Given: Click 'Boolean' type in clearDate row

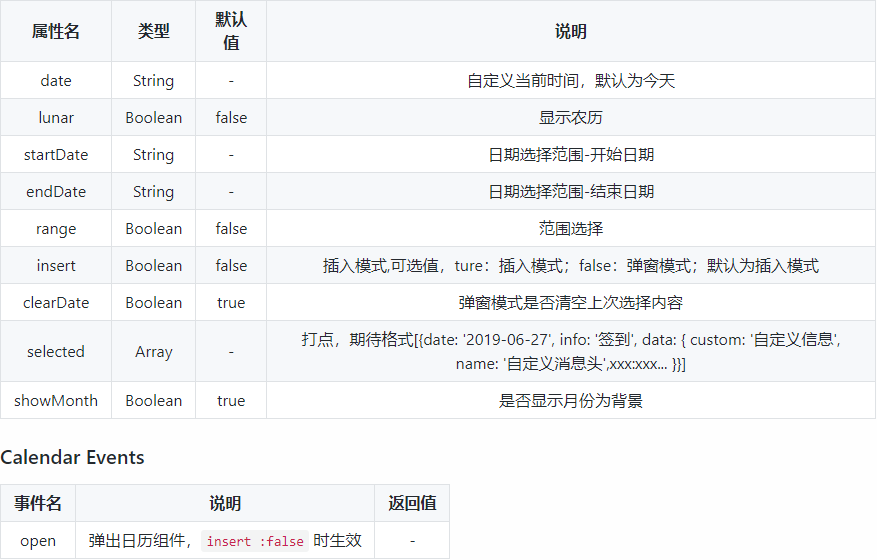Looking at the screenshot, I should click(153, 302).
